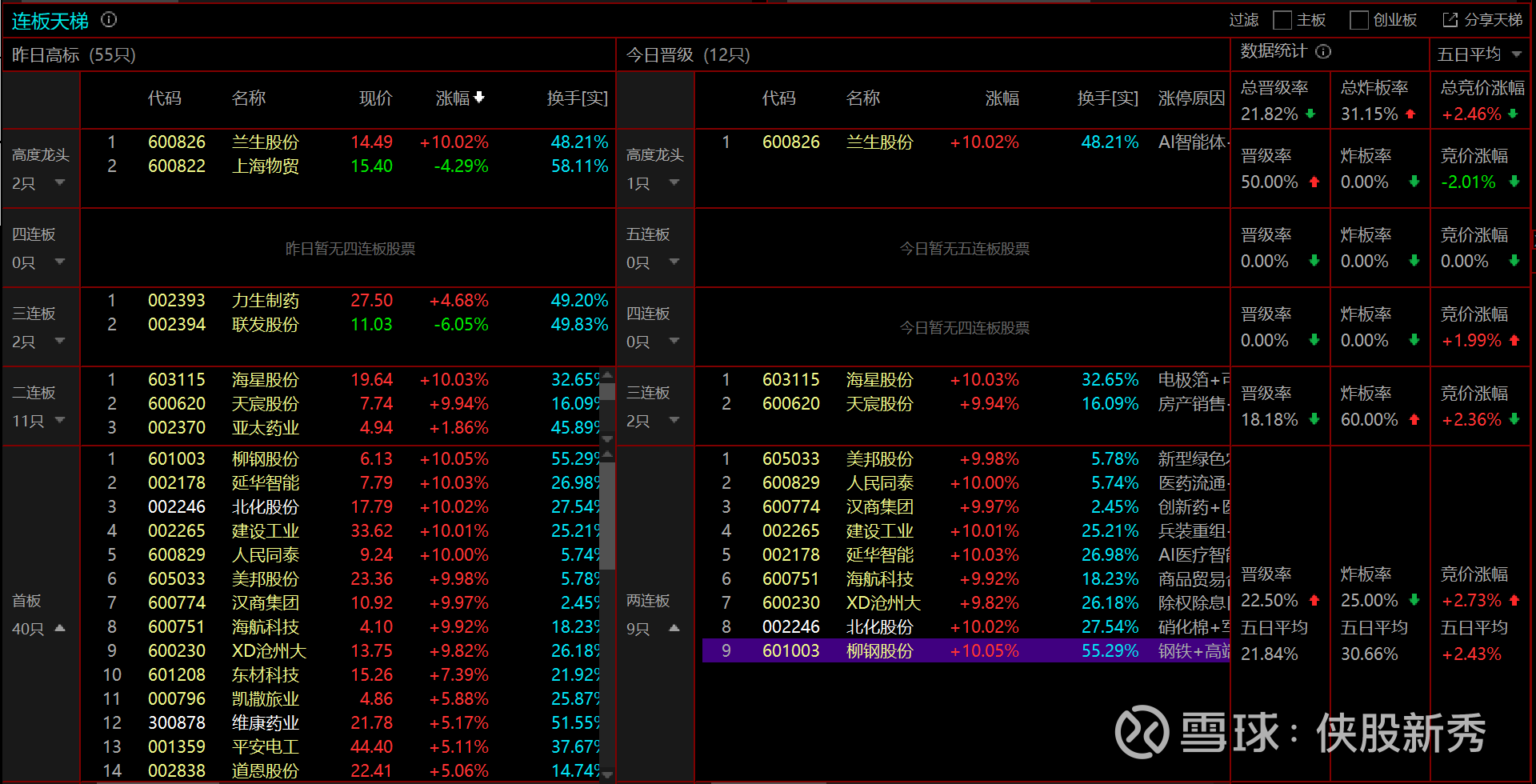
Task: Select the 亚太药业 row
Action: (x=342, y=428)
